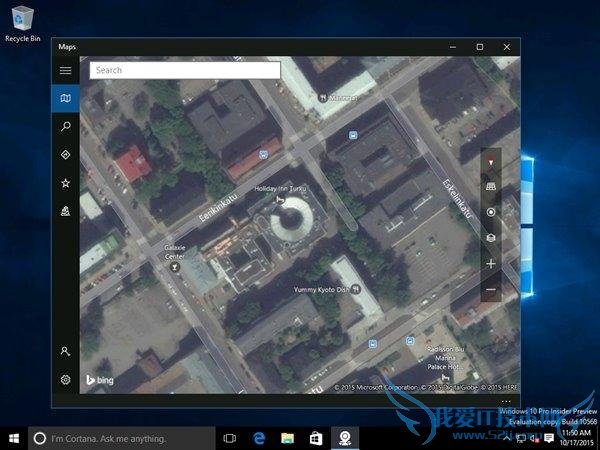Viewport: 600px width, 450px height.
Task: Minimize the Maps window
Action: pos(453,47)
